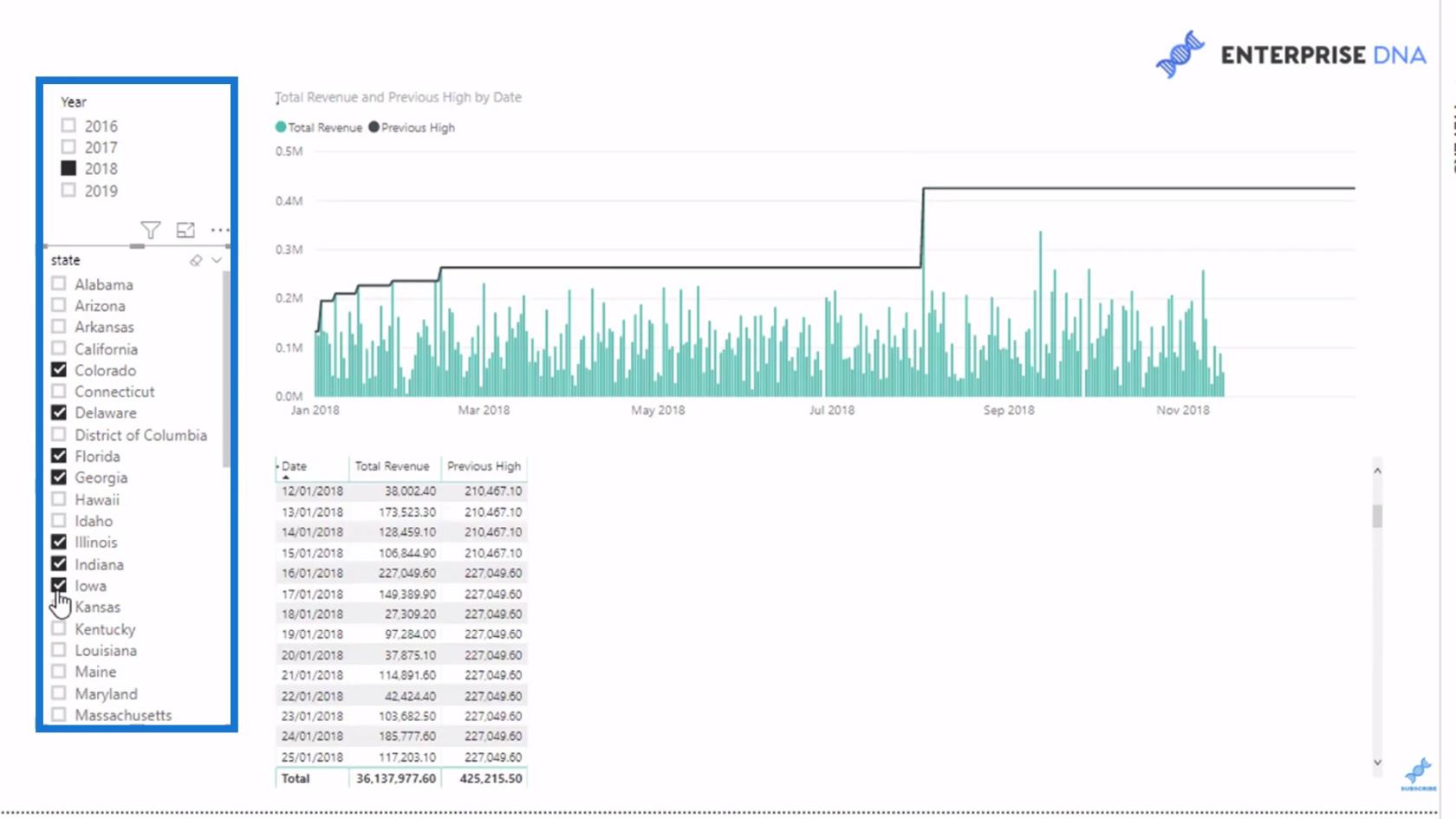The height and width of the screenshot is (819, 1456).
Task: Check the Hawaii state checkbox
Action: pyautogui.click(x=59, y=499)
